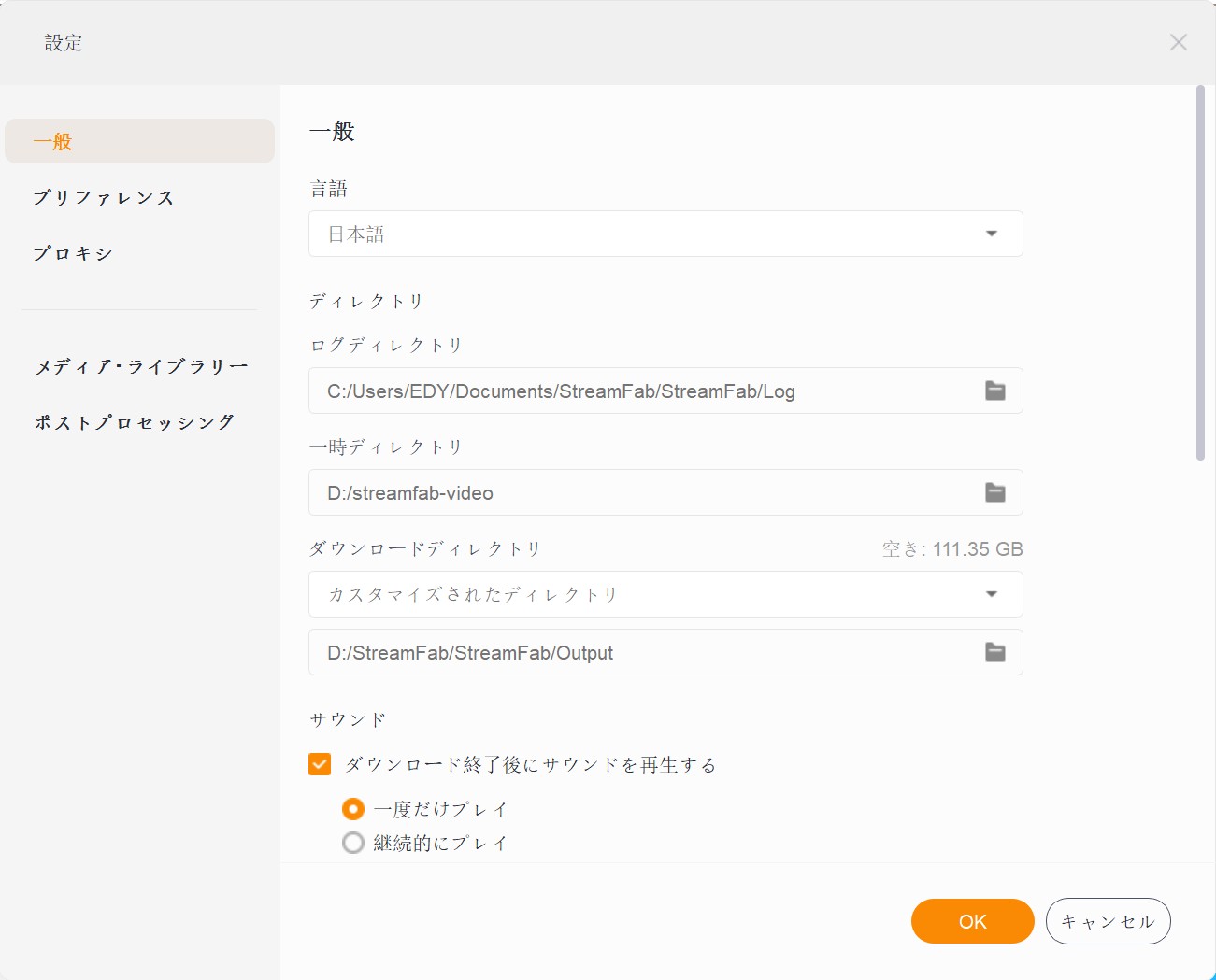The image size is (1216, 980).
Task: Expand the カスタマイズされたディレクトリ dropdown
Action: [x=990, y=594]
